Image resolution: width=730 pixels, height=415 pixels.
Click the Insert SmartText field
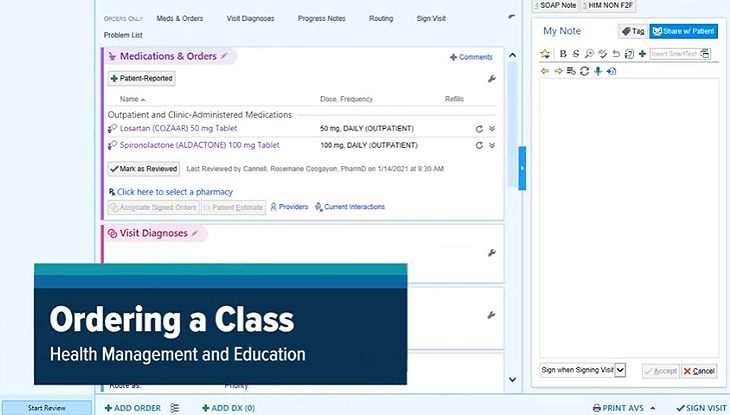coord(674,53)
